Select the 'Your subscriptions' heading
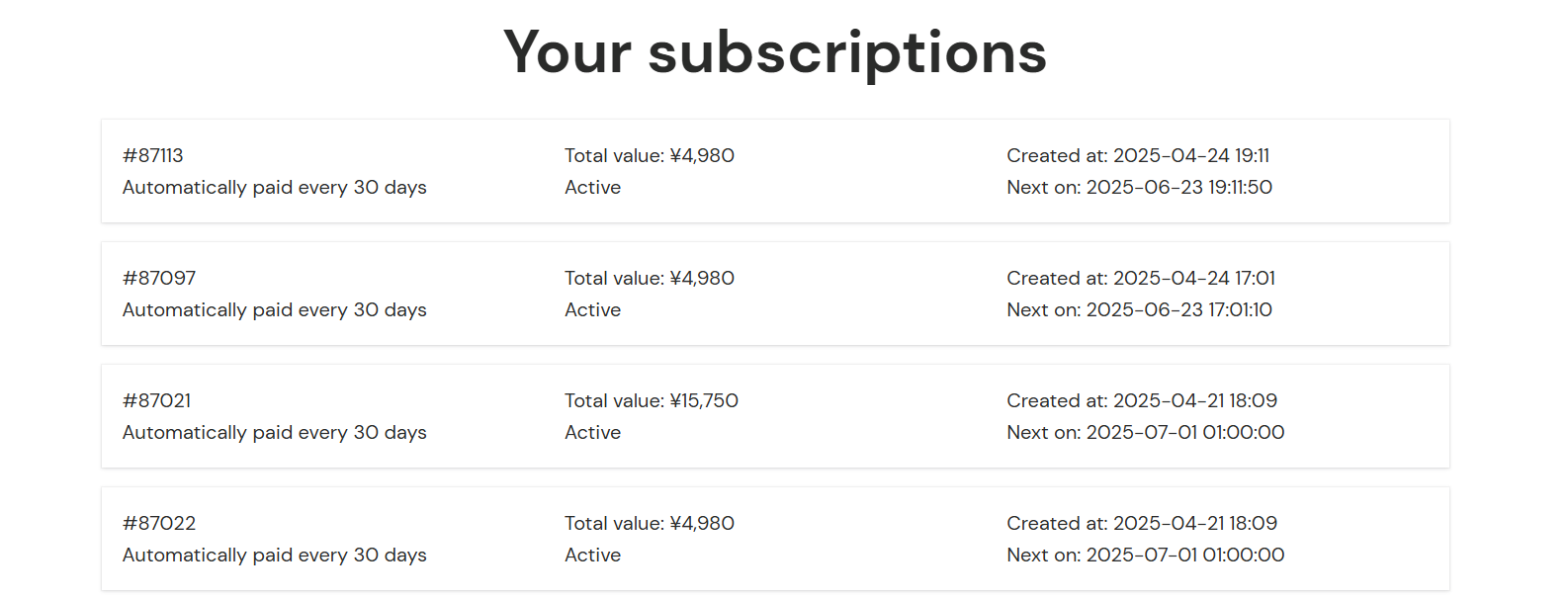Viewport: 1568px width, 600px height. coord(775,51)
